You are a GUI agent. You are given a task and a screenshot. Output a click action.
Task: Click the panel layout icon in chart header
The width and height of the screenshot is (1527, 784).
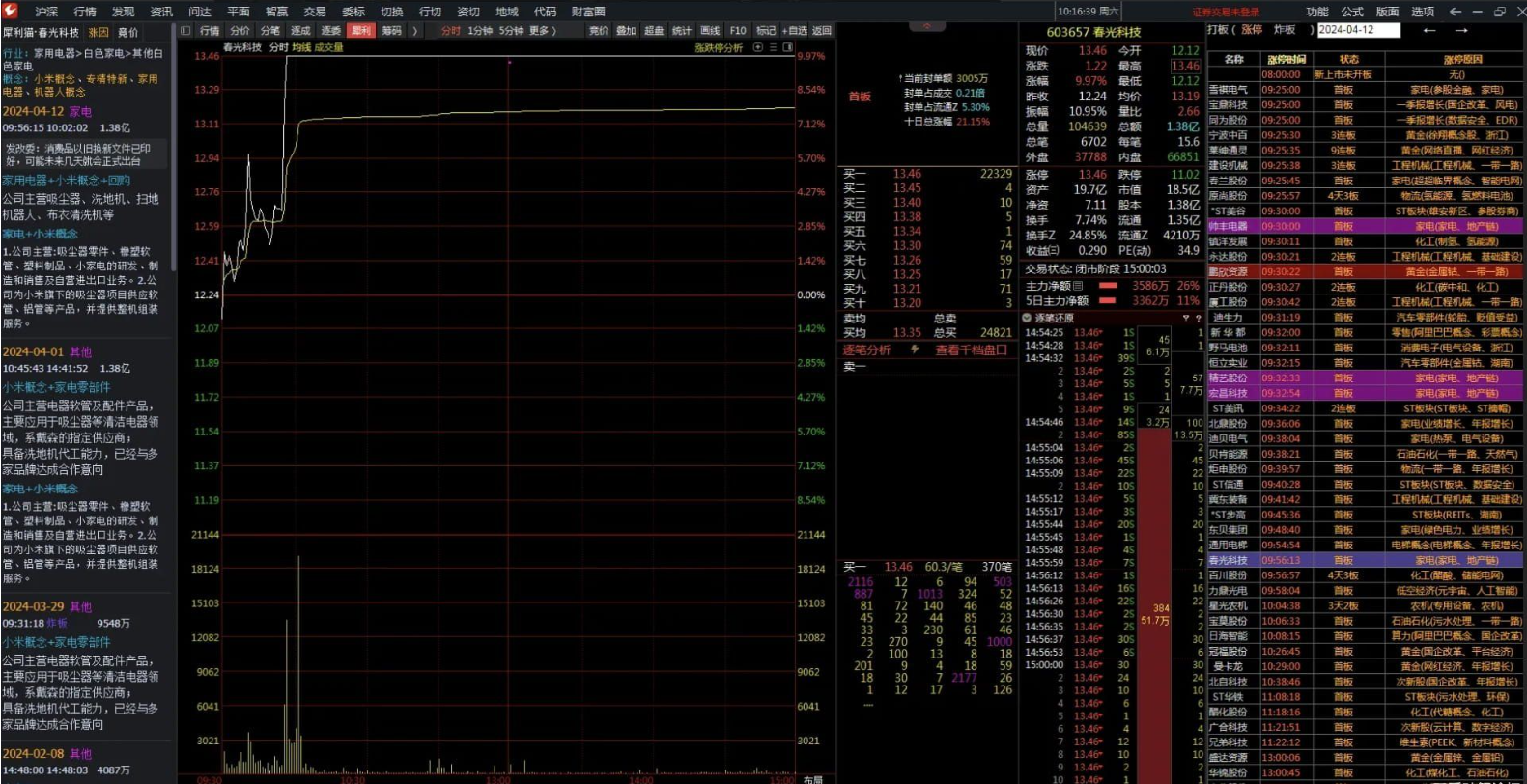(x=788, y=47)
